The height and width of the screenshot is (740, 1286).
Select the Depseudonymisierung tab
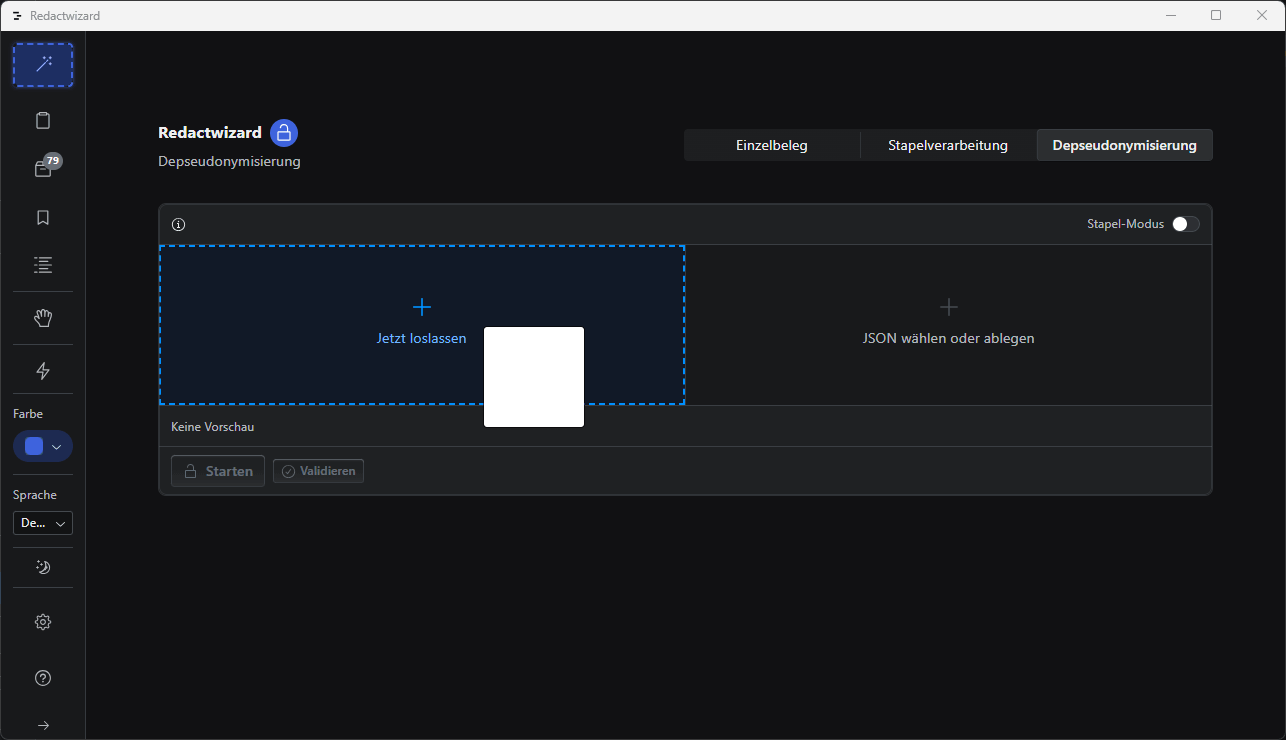[1125, 145]
